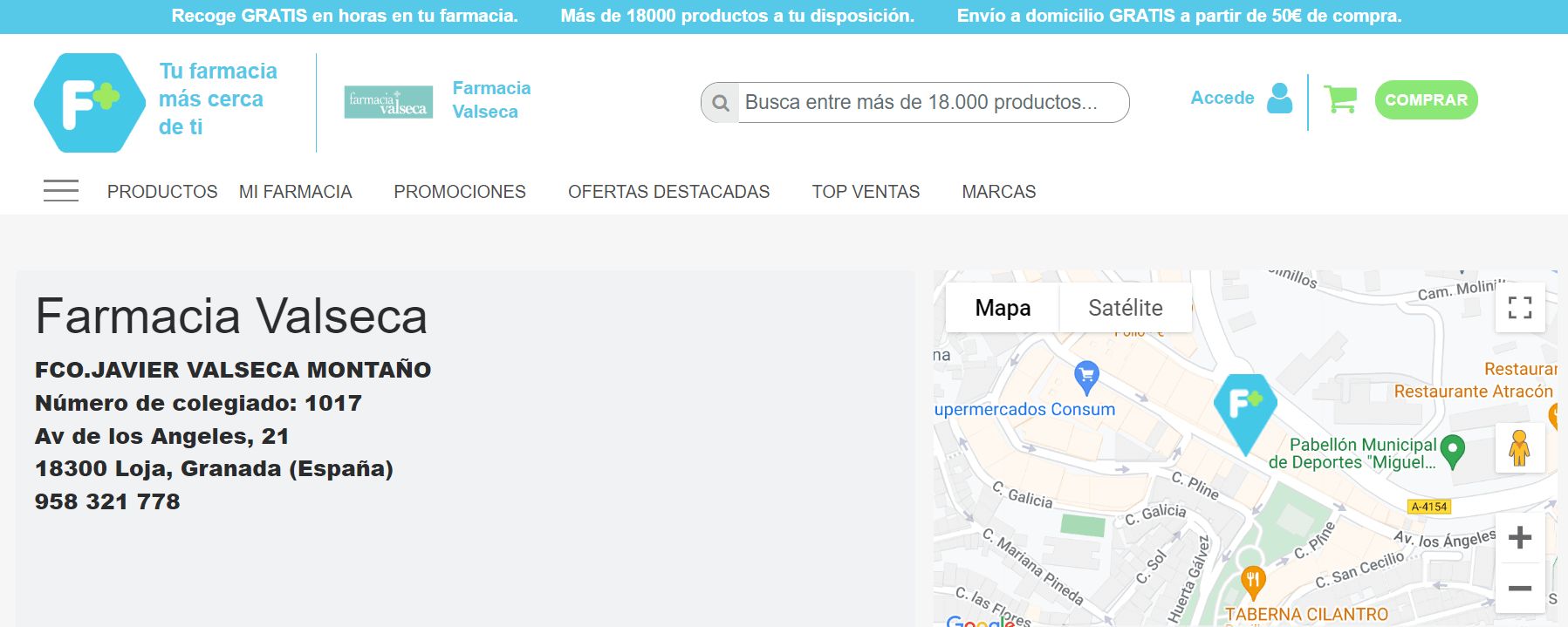
Task: Open the PROMOCIONES menu item
Action: [460, 192]
